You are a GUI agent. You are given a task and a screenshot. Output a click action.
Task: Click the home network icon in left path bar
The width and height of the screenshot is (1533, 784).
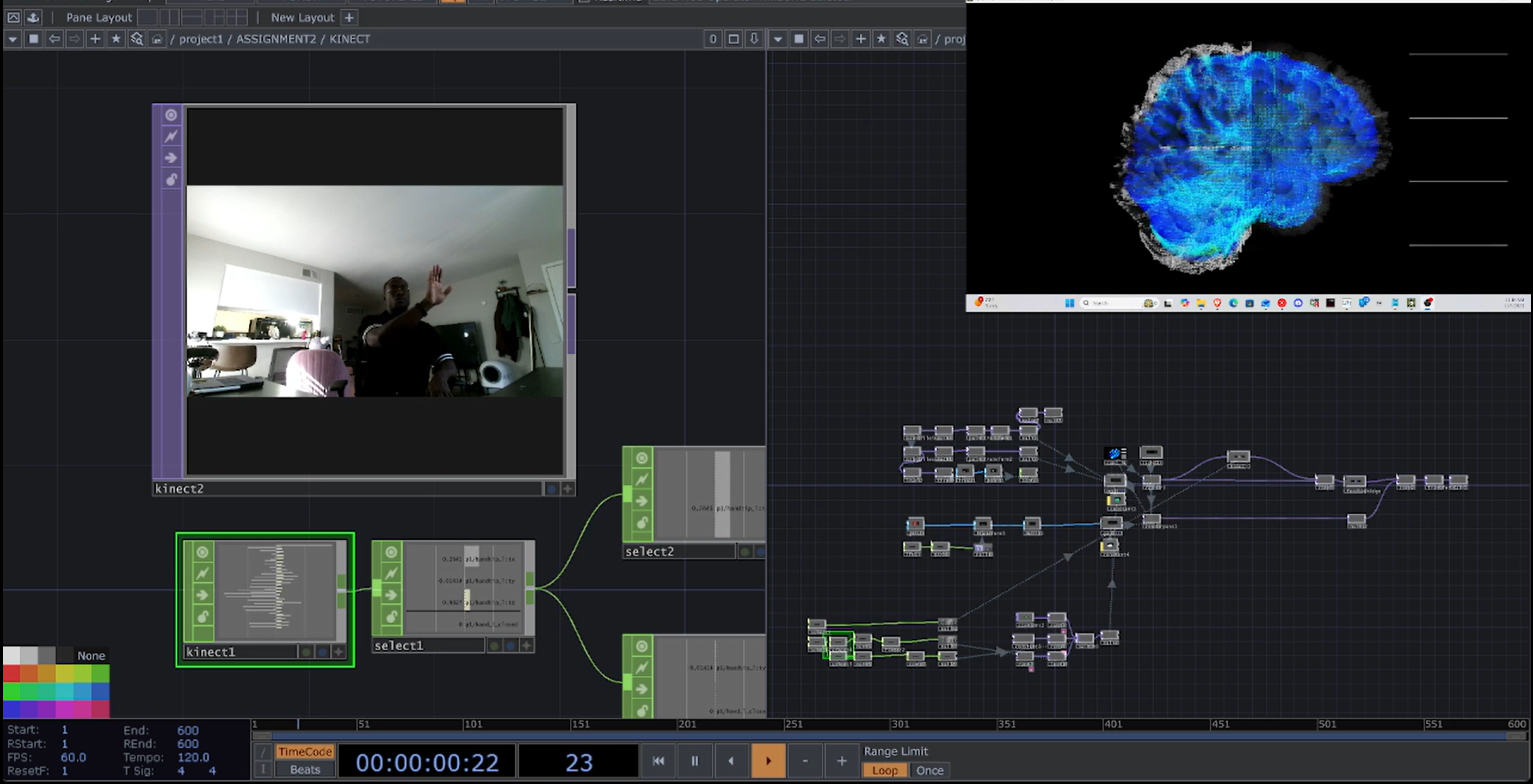coord(157,39)
